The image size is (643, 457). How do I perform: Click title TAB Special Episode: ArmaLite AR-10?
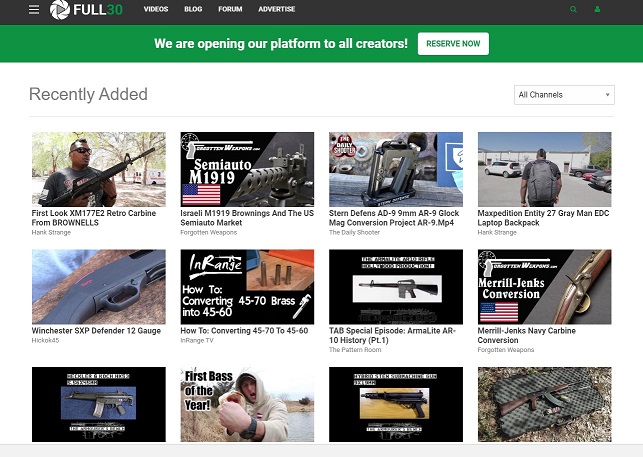pyautogui.click(x=392, y=335)
